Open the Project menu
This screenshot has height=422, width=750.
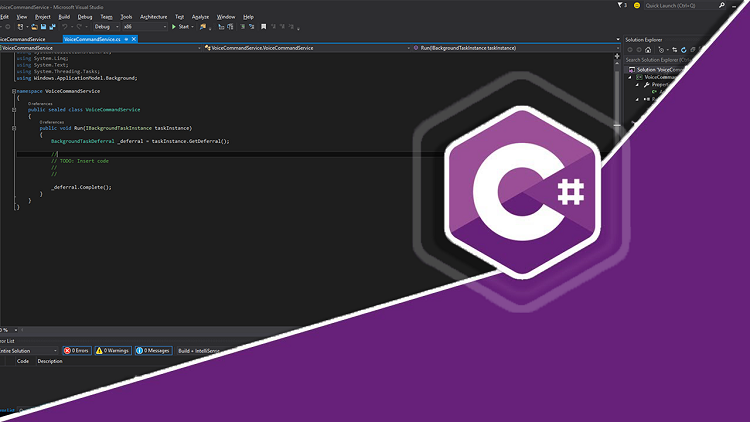coord(43,17)
